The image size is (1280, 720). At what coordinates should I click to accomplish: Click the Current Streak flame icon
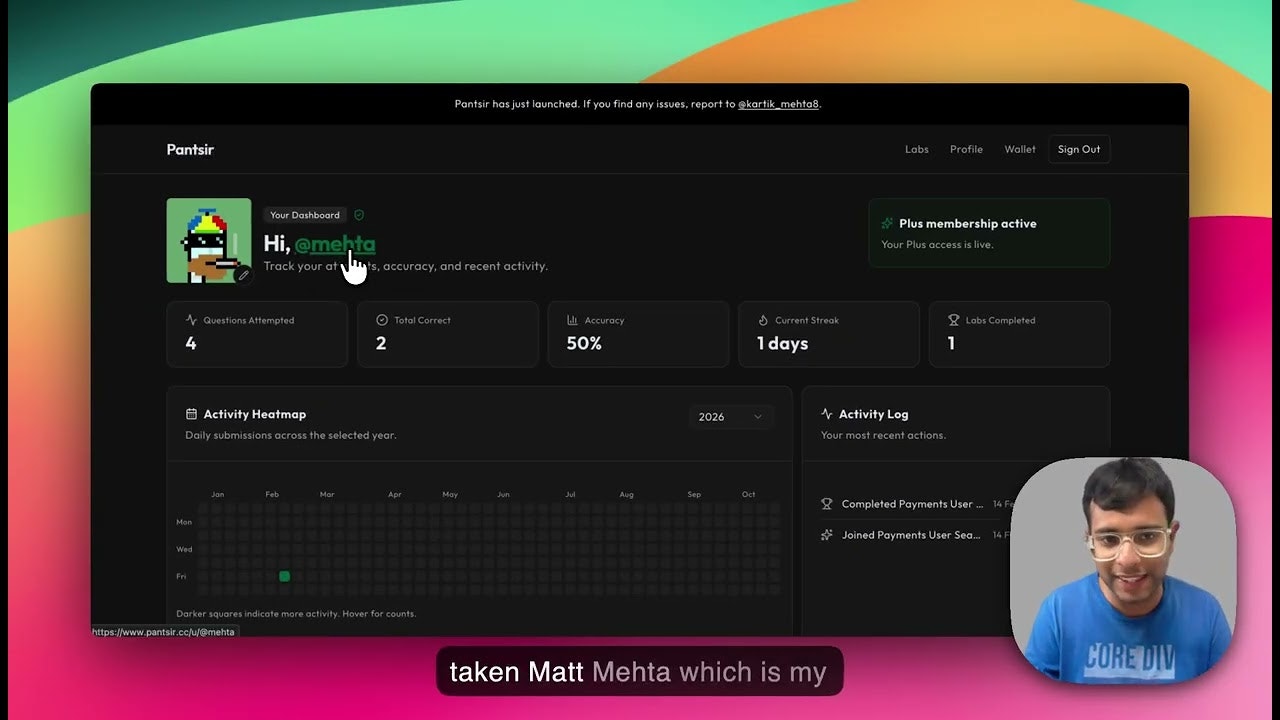pyautogui.click(x=763, y=320)
